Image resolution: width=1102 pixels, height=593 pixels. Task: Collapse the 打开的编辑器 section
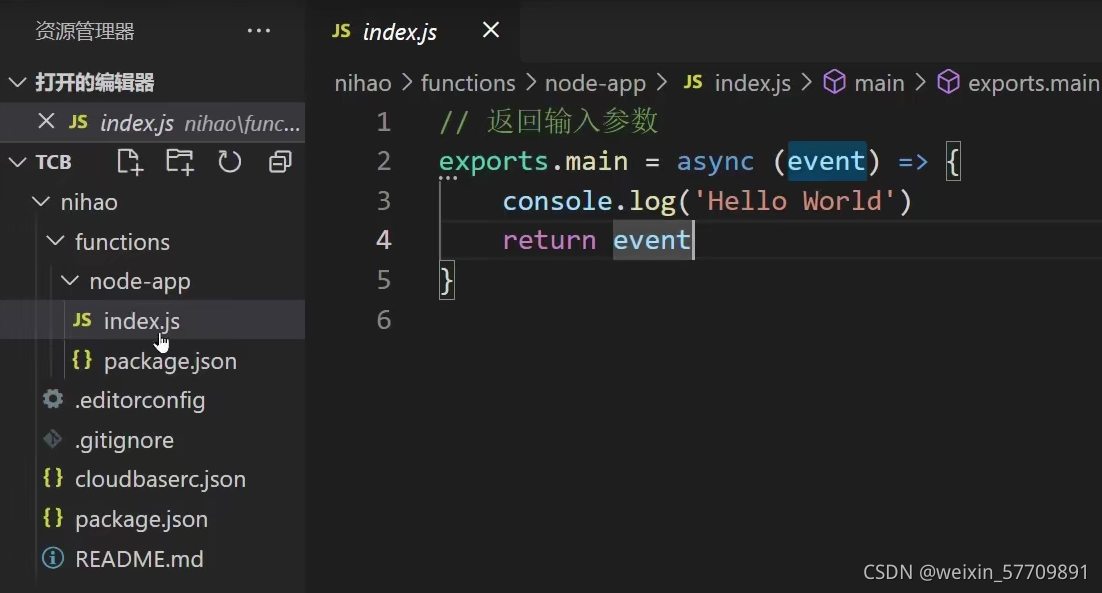(x=18, y=82)
